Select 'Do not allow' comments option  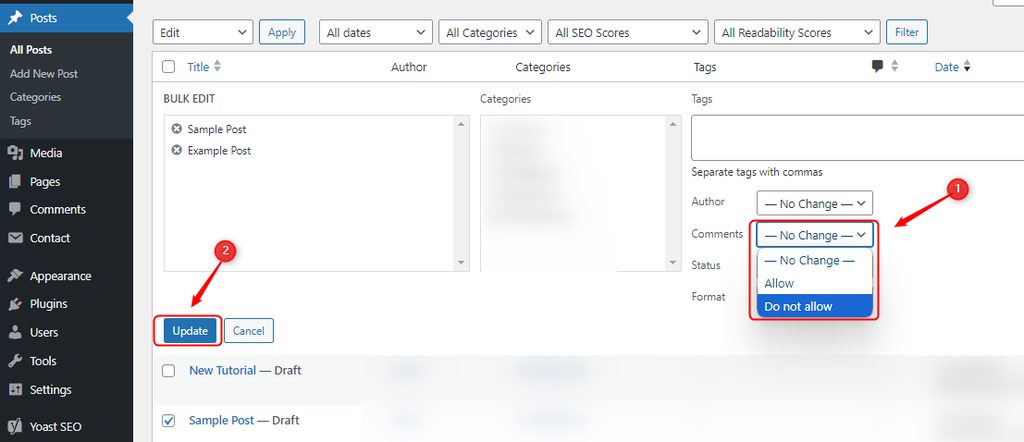(x=815, y=306)
